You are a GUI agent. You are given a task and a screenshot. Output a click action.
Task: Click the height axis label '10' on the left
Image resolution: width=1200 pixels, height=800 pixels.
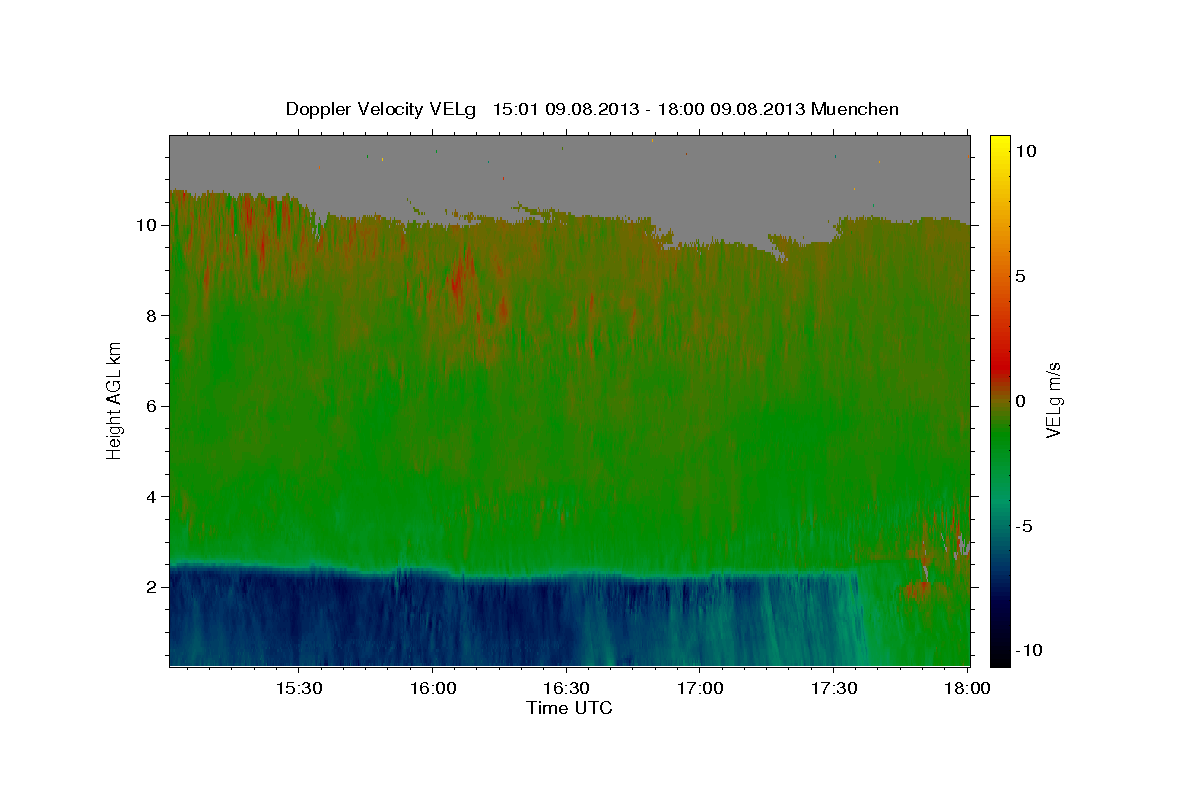(x=146, y=225)
